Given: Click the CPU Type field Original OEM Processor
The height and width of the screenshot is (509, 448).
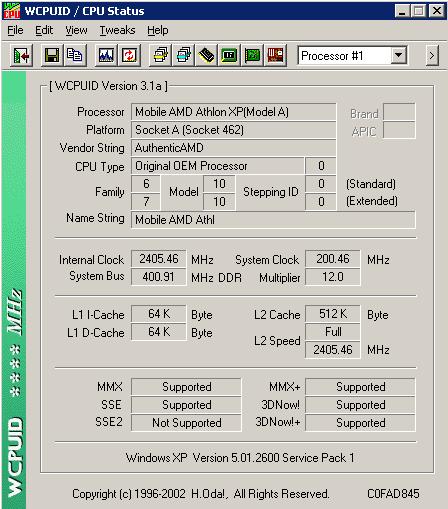Looking at the screenshot, I should [218, 166].
